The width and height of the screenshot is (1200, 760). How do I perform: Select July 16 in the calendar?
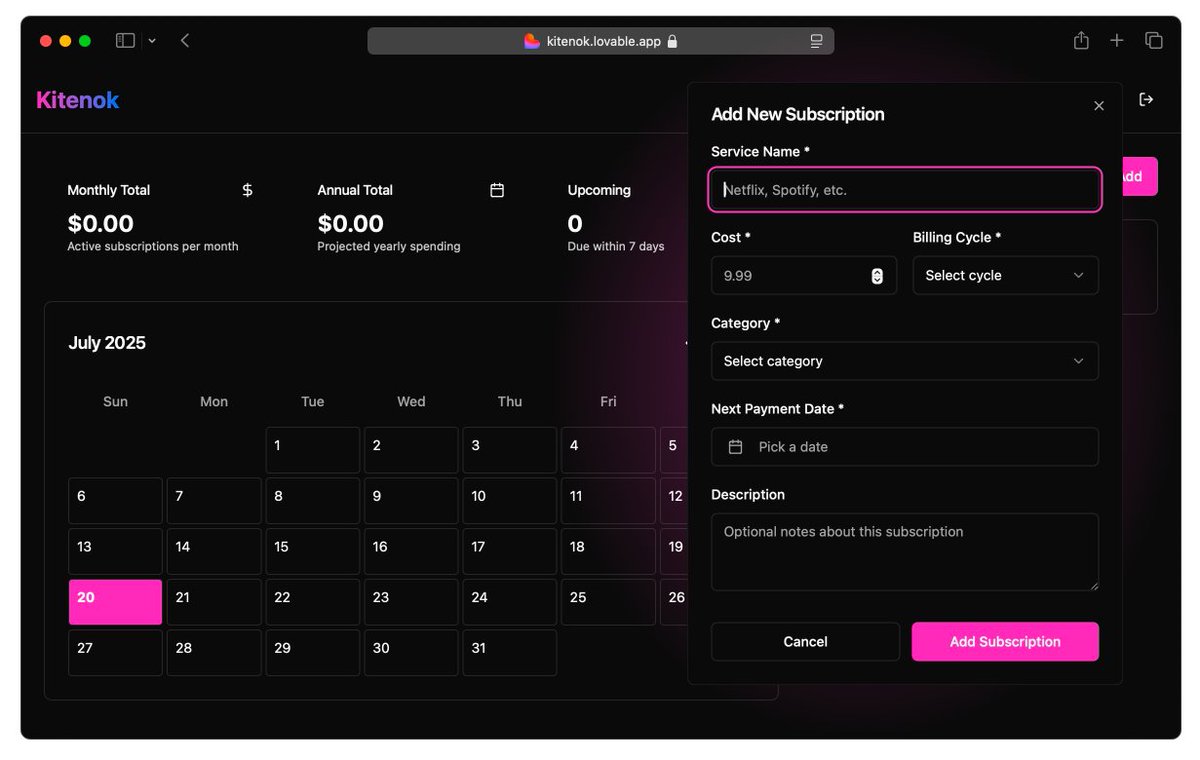[411, 551]
